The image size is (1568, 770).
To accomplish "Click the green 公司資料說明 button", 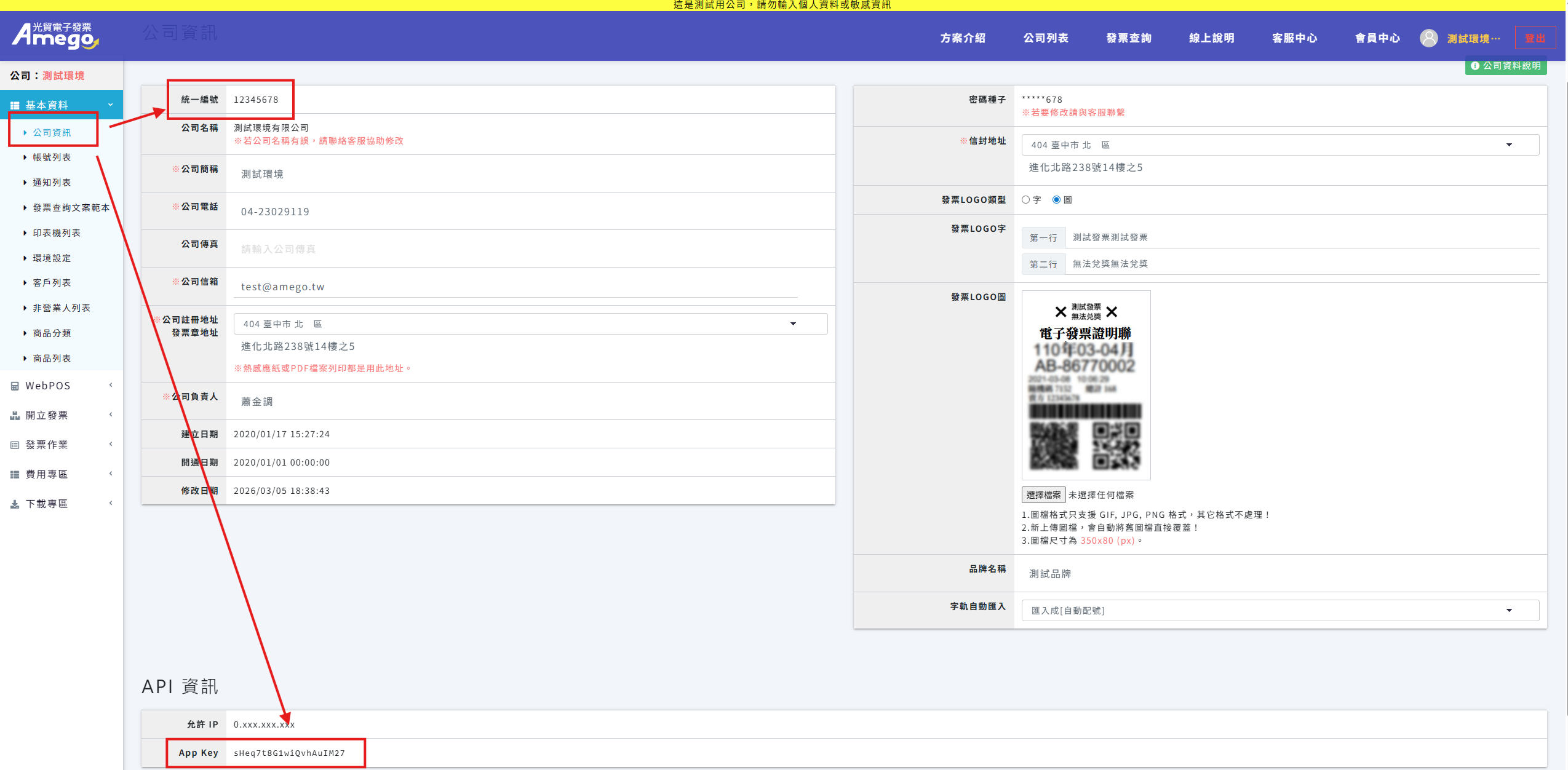I will pos(1505,66).
